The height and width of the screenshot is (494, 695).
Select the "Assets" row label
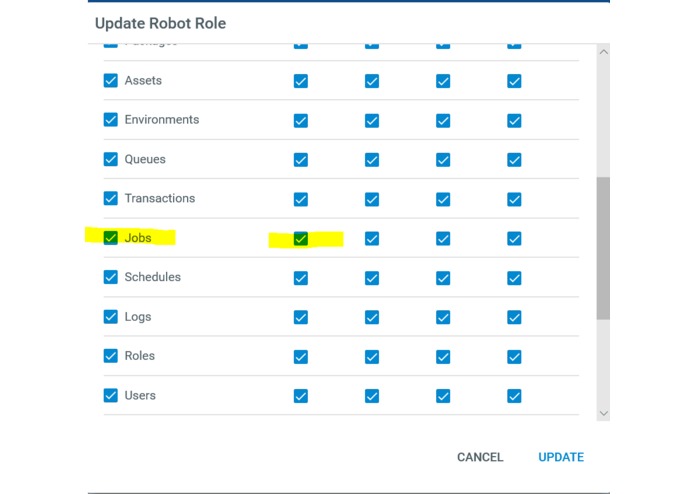(x=143, y=81)
